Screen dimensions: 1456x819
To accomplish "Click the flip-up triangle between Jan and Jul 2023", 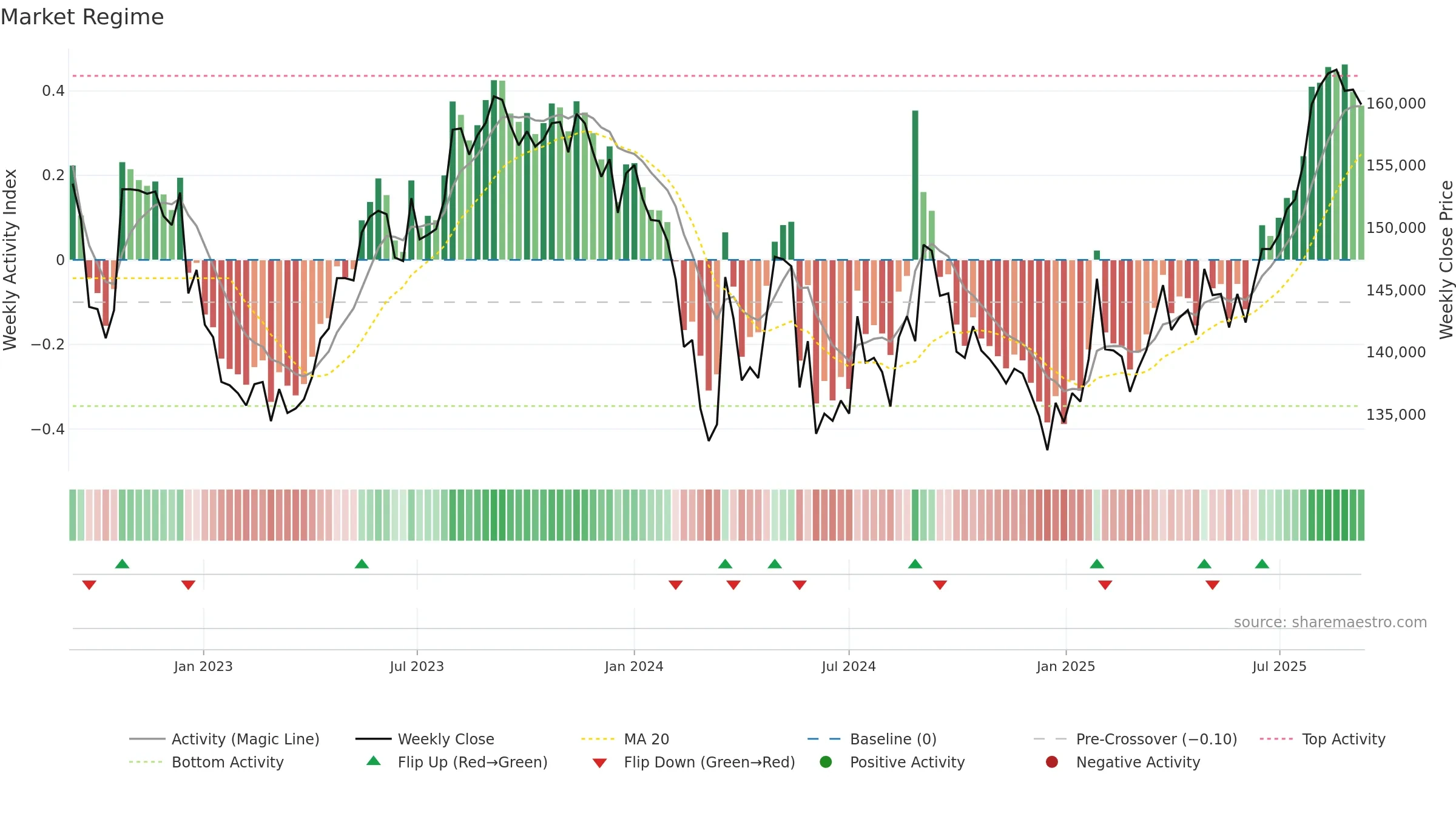I will click(x=362, y=564).
